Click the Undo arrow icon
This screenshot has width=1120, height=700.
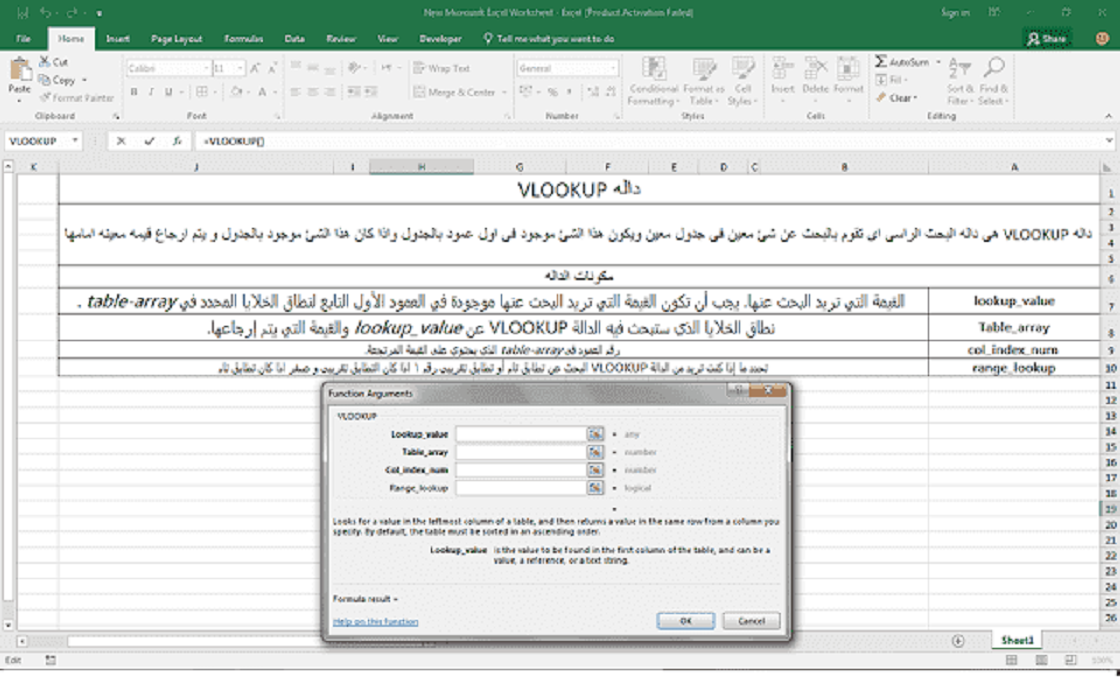point(46,13)
